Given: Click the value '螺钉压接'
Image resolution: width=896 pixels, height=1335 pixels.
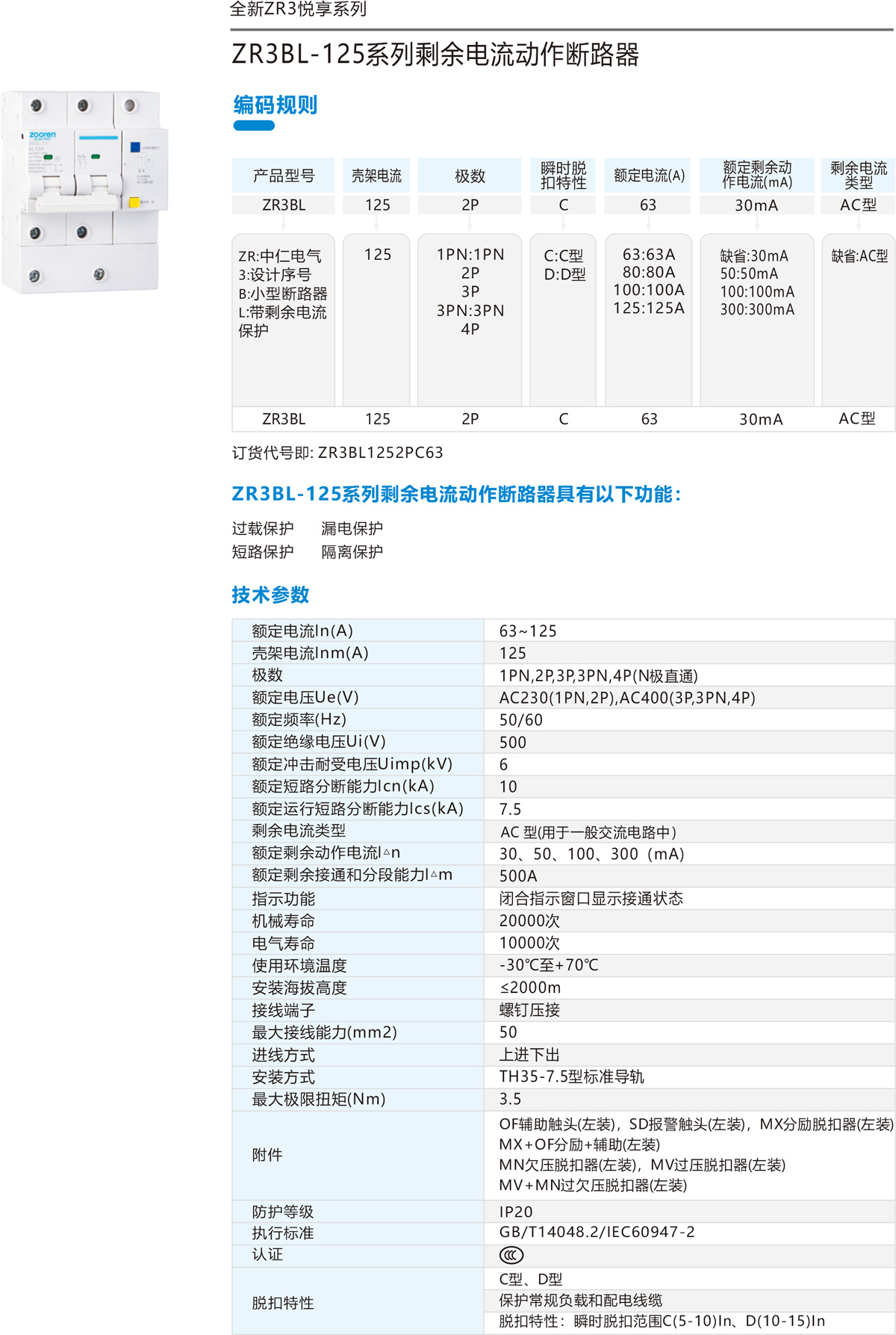Looking at the screenshot, I should tap(529, 1010).
